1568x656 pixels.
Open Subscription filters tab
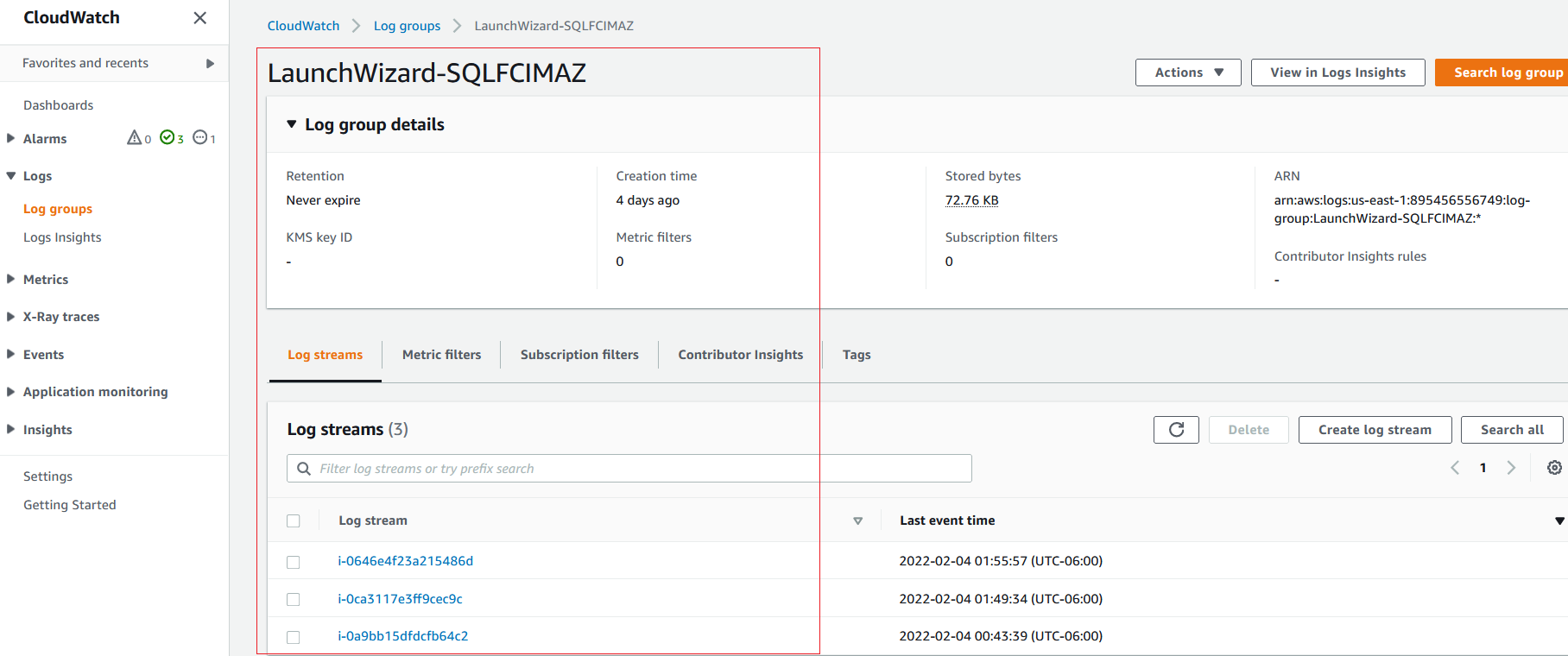(579, 355)
